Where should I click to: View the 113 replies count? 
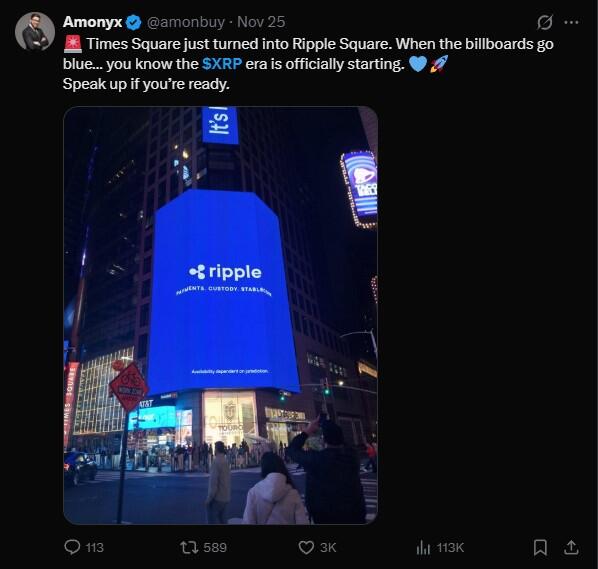point(95,548)
